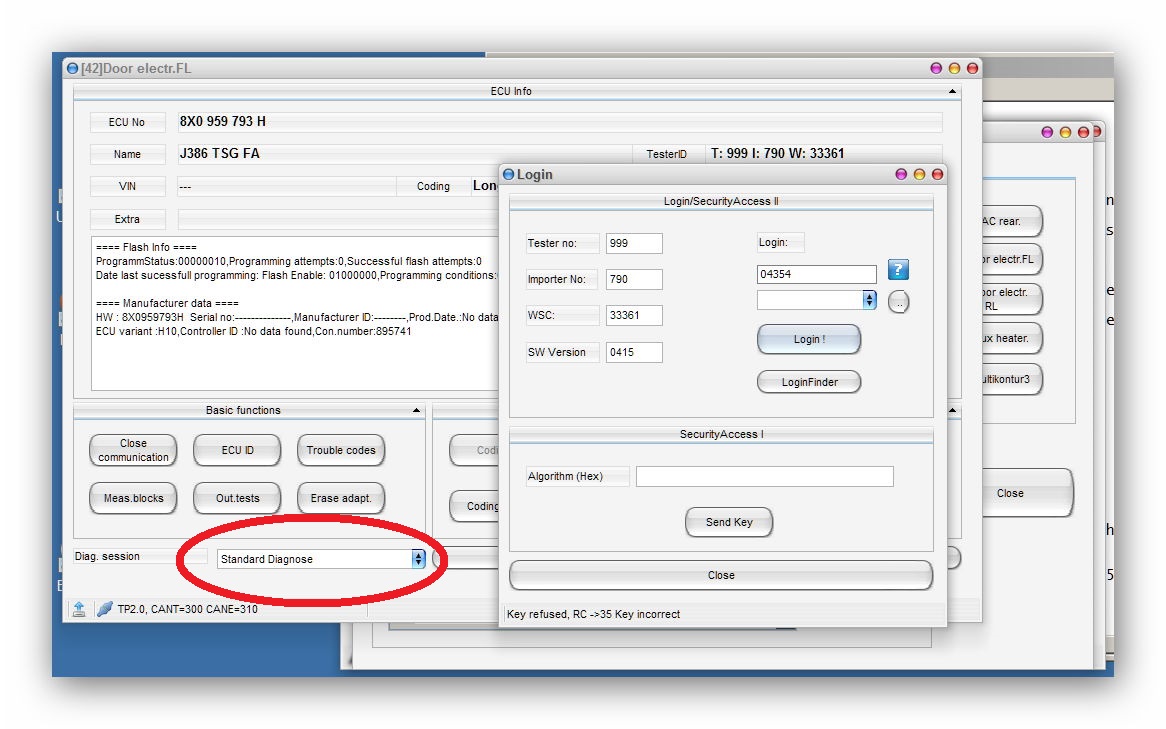
Task: Click the Close button in background window
Action: [x=1027, y=493]
